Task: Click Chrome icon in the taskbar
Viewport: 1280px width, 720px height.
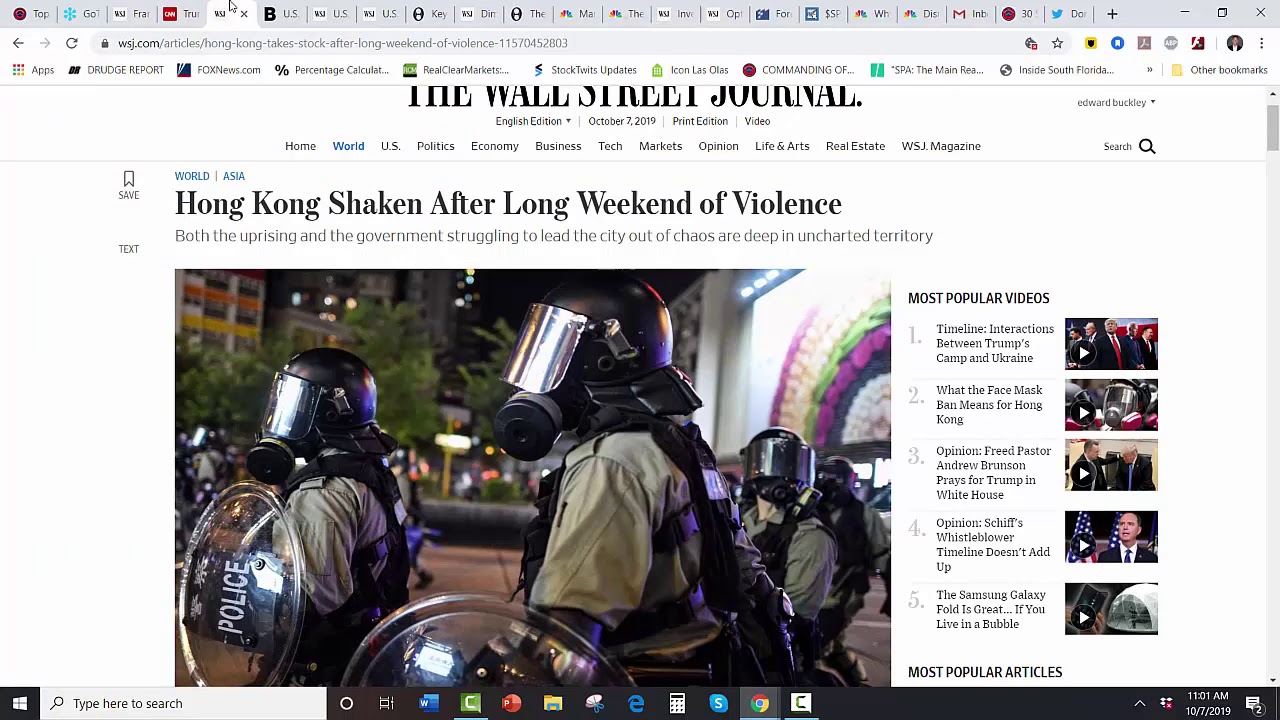Action: (760, 703)
